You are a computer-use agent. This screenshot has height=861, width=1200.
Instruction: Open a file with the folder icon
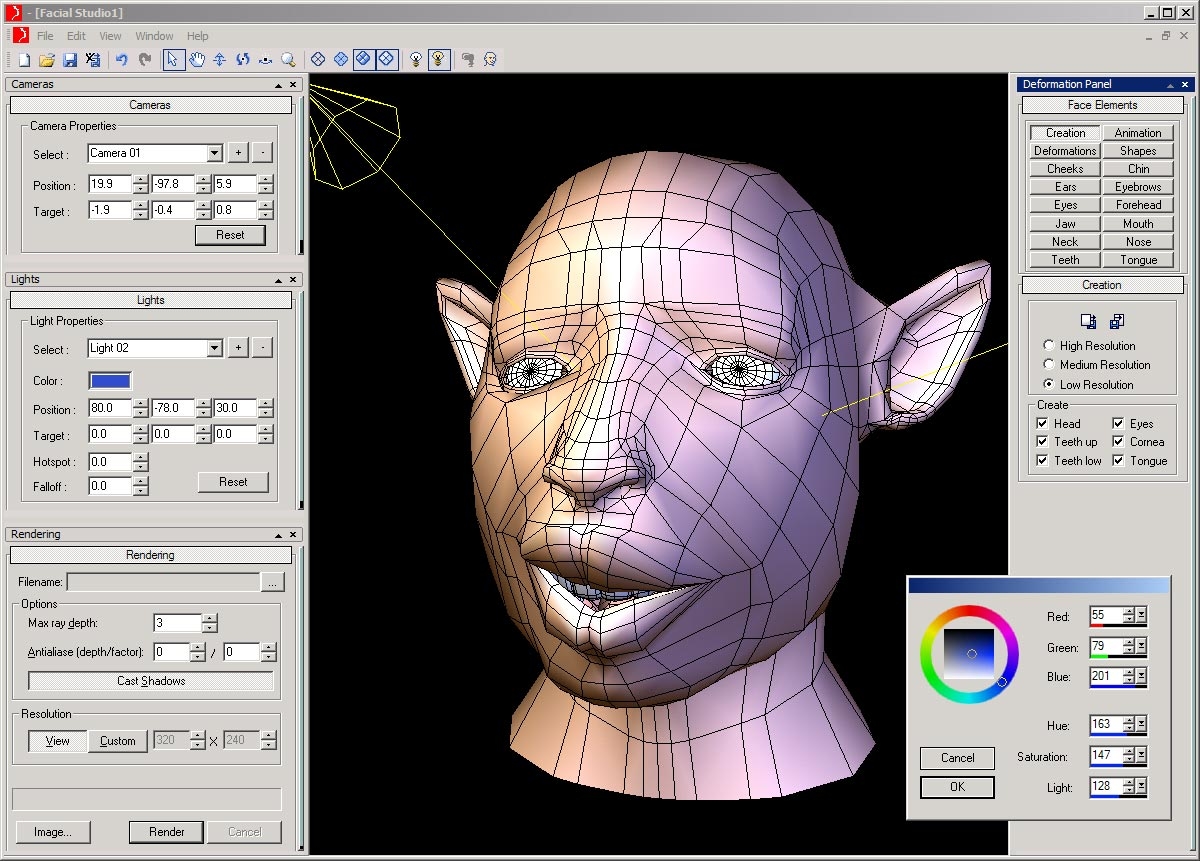[47, 60]
